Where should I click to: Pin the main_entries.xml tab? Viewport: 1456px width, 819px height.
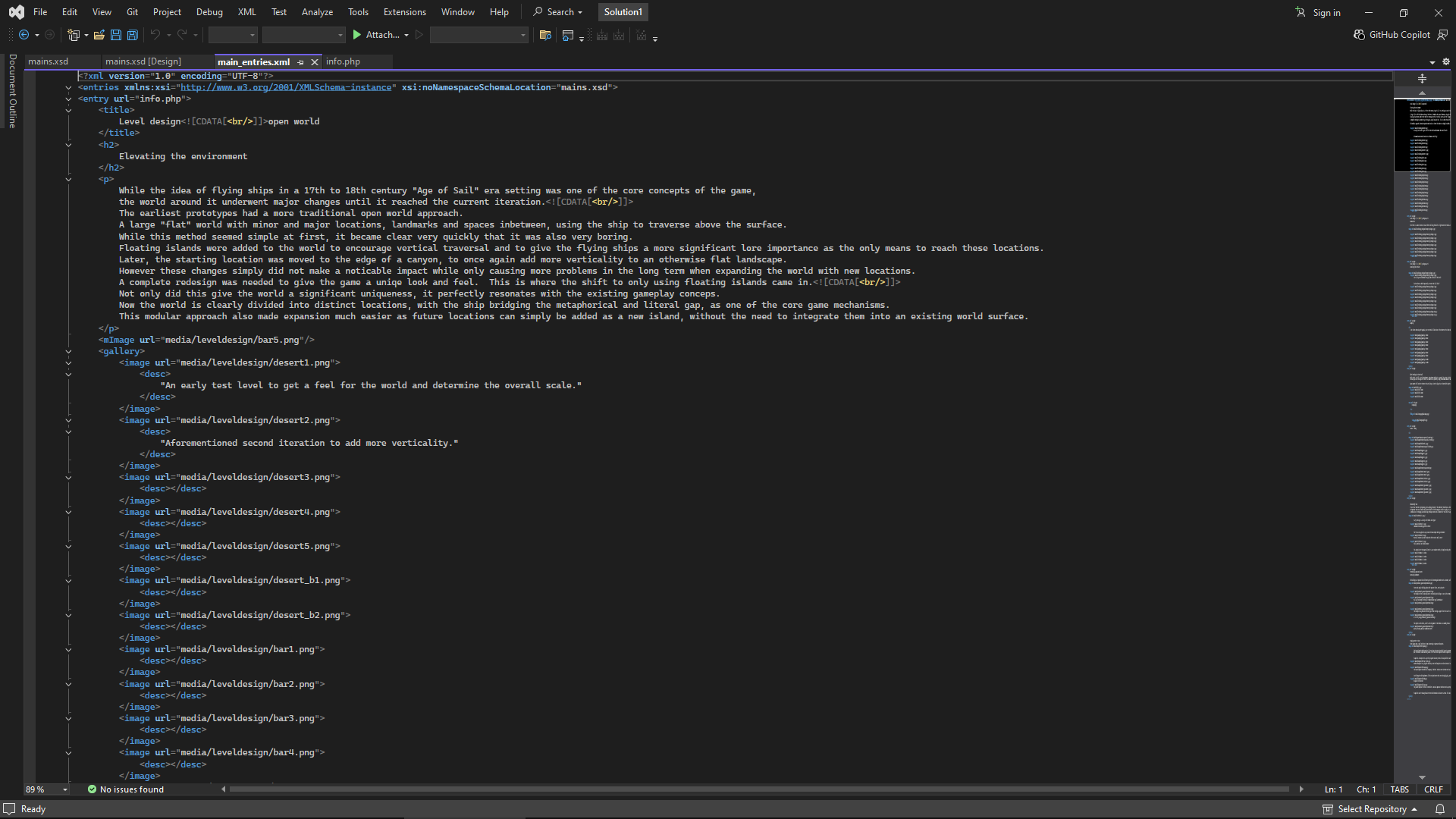pos(301,62)
